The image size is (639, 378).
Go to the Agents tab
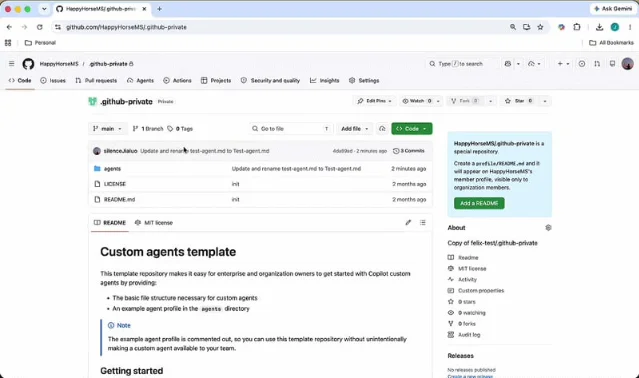pos(140,81)
